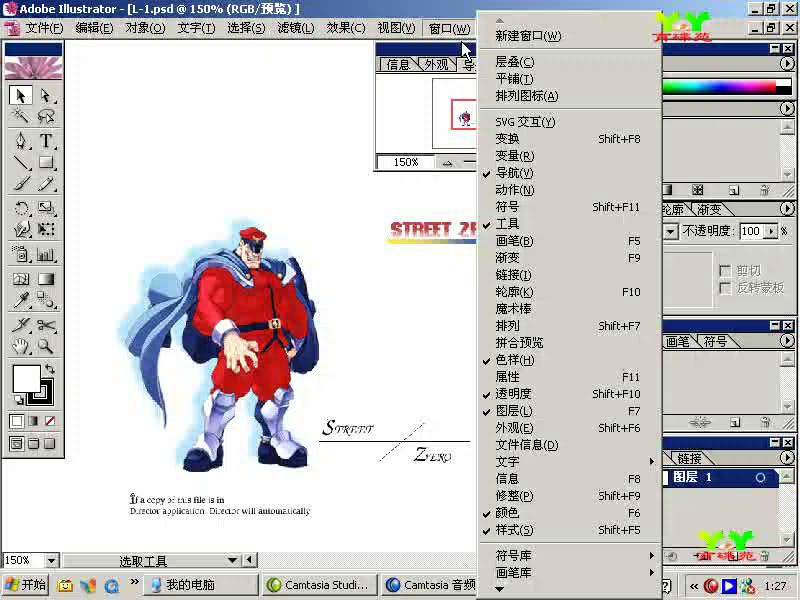Open the 画笔/符号 panel options arrow
This screenshot has height=600, width=800.
(x=787, y=341)
